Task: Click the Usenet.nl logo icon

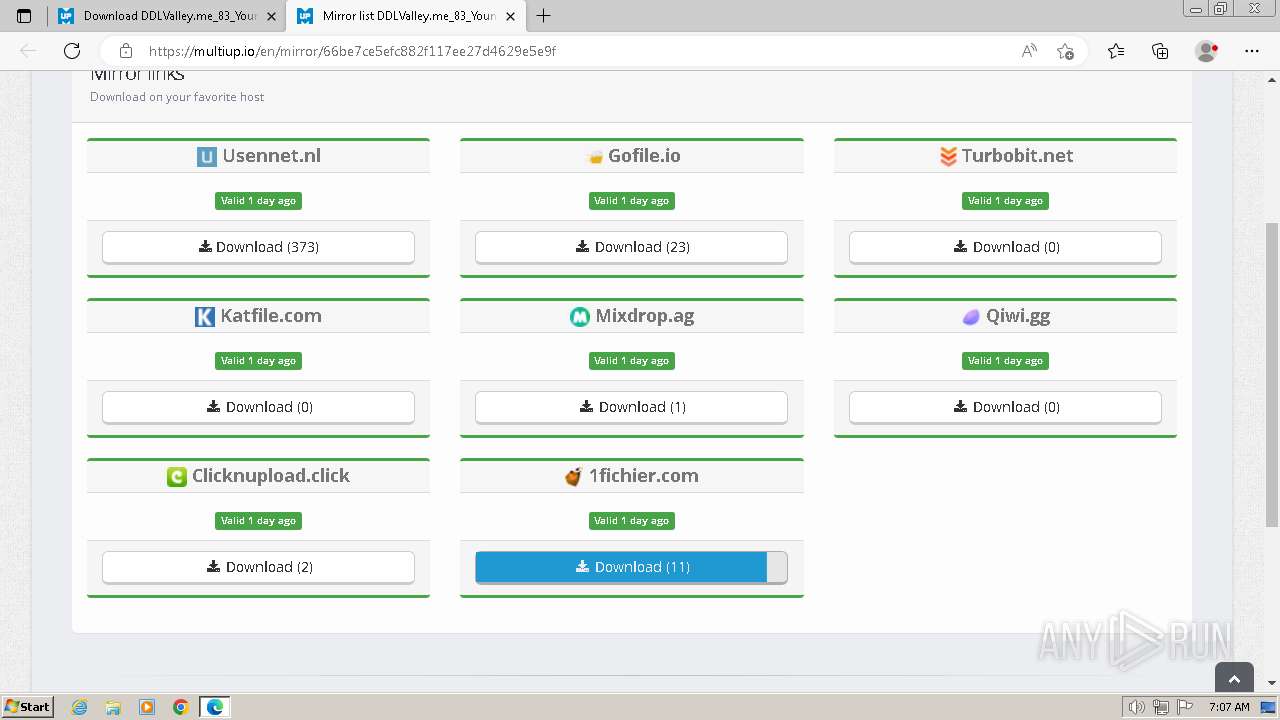Action: pyautogui.click(x=207, y=156)
